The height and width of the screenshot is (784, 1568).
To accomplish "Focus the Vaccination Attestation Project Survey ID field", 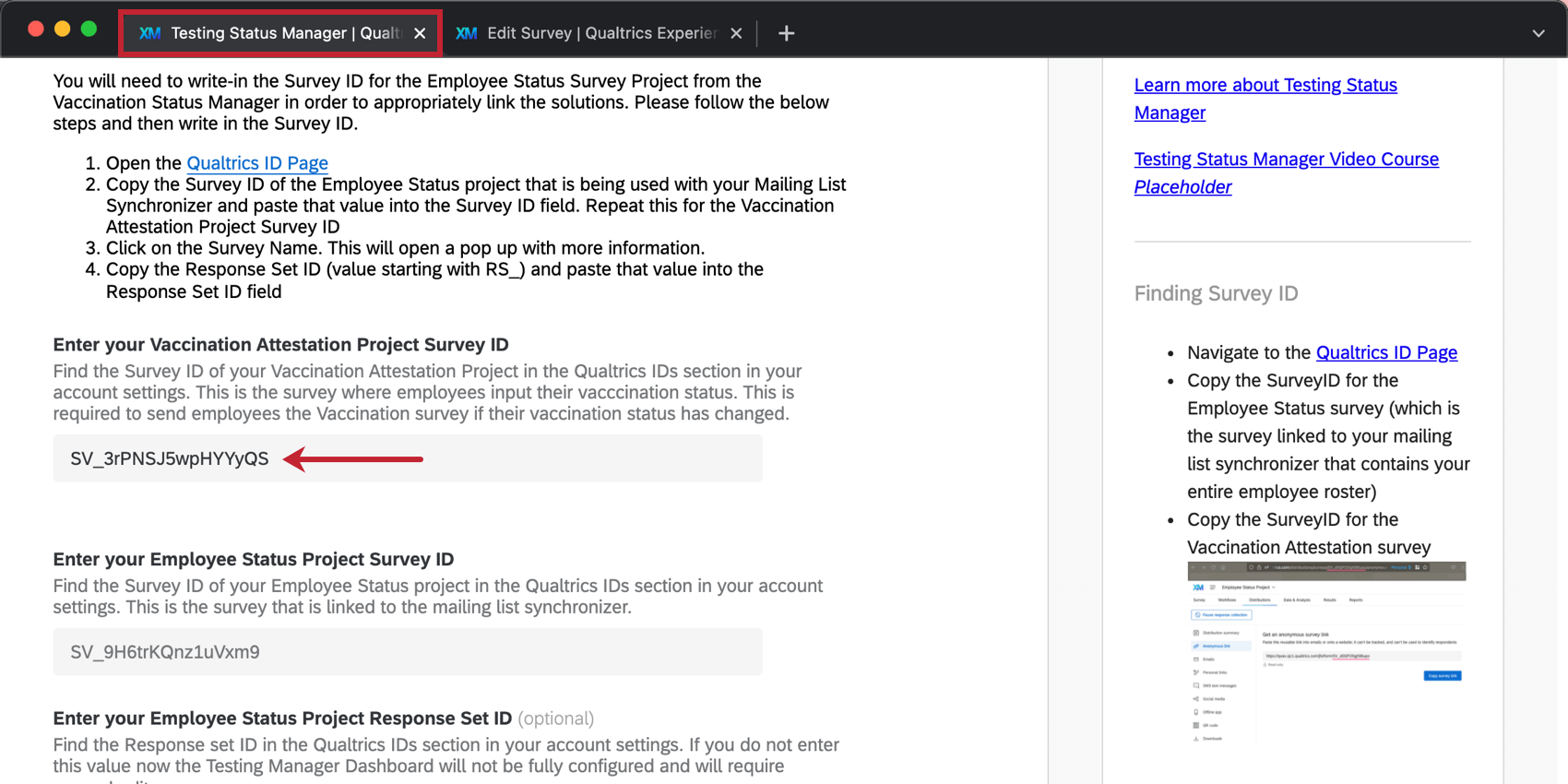I will click(x=408, y=458).
